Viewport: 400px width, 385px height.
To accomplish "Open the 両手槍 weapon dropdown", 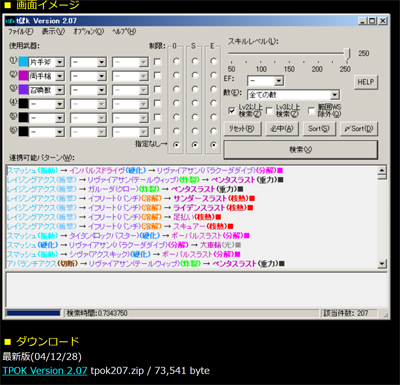I will (x=60, y=76).
